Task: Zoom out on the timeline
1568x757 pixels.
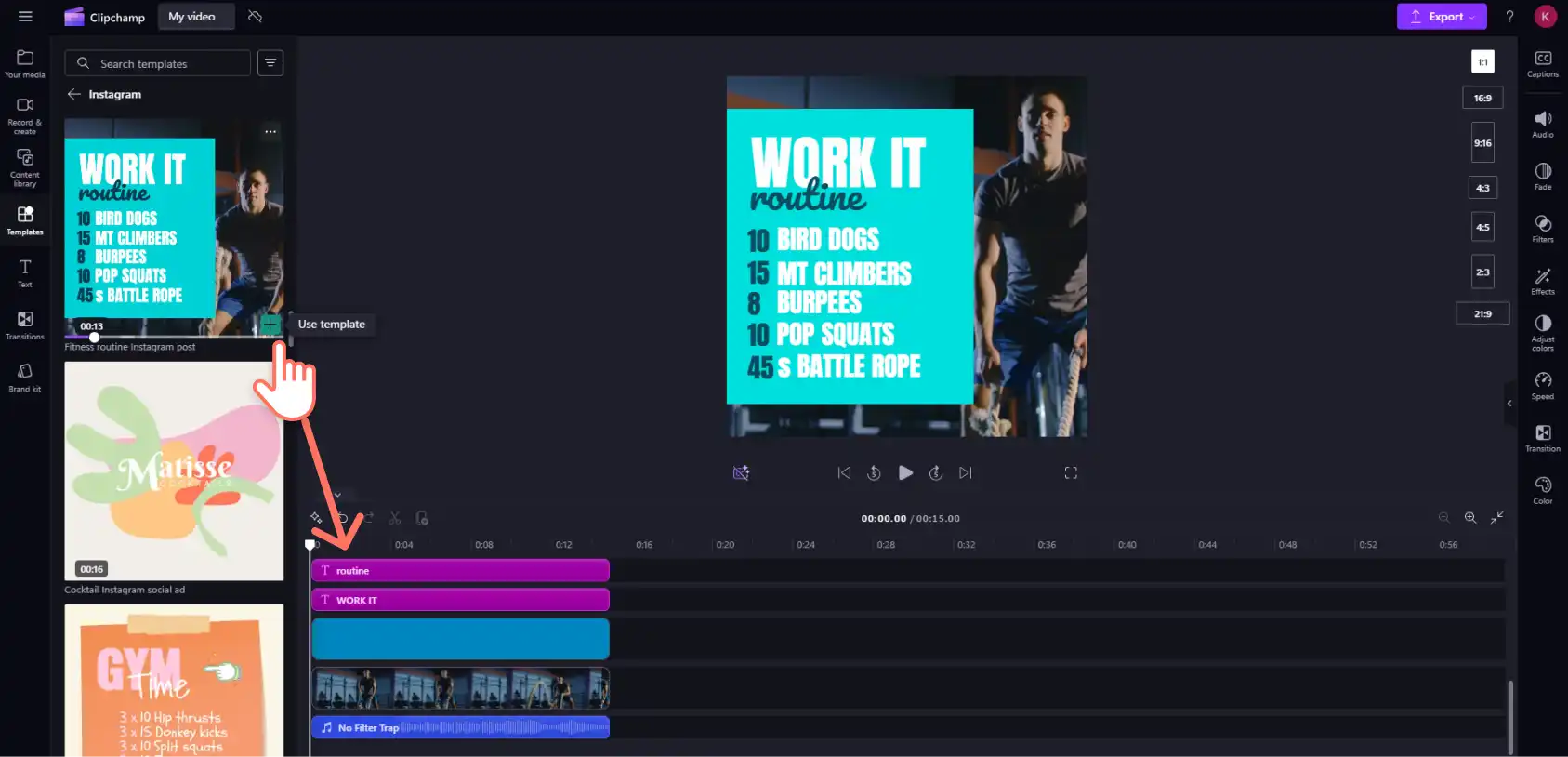Action: point(1443,518)
